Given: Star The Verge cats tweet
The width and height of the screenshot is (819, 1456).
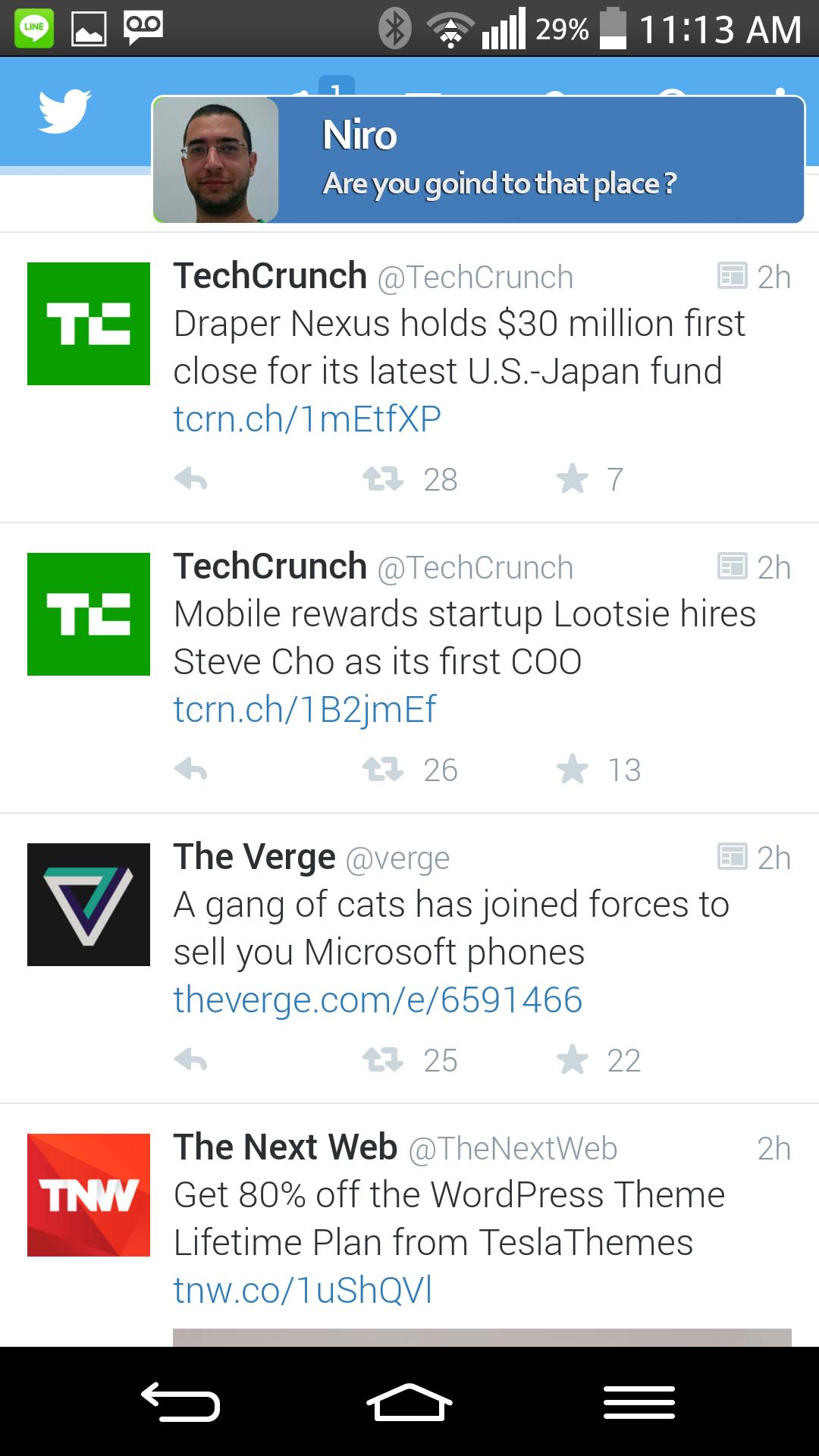Looking at the screenshot, I should 573,1060.
